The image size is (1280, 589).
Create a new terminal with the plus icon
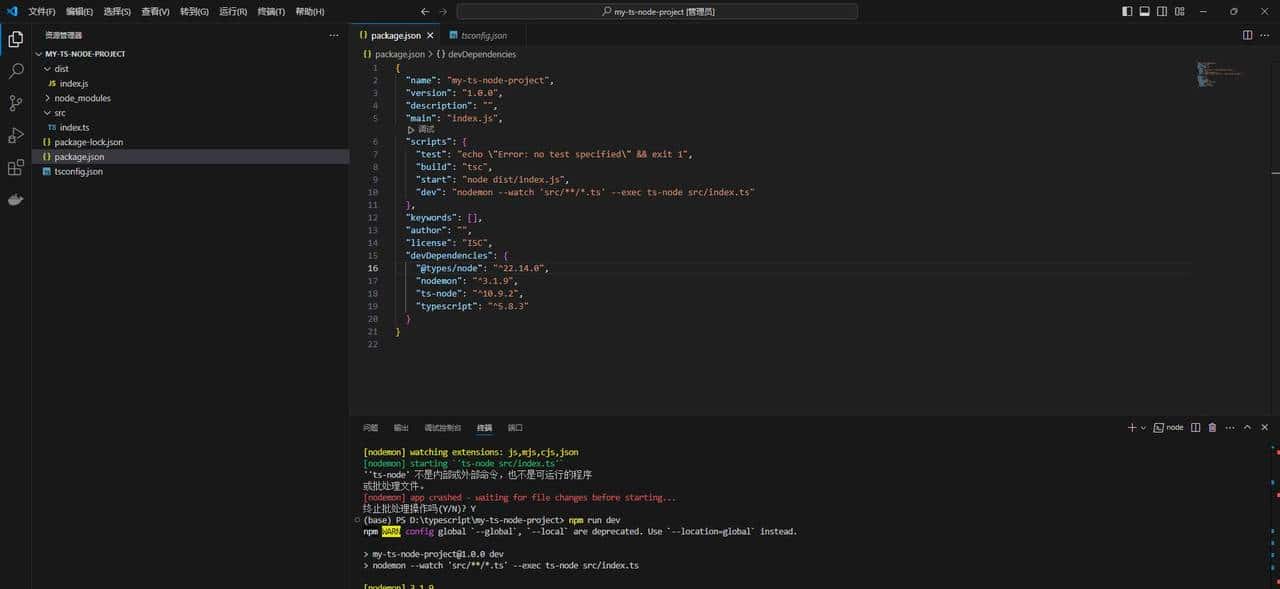(1133, 427)
